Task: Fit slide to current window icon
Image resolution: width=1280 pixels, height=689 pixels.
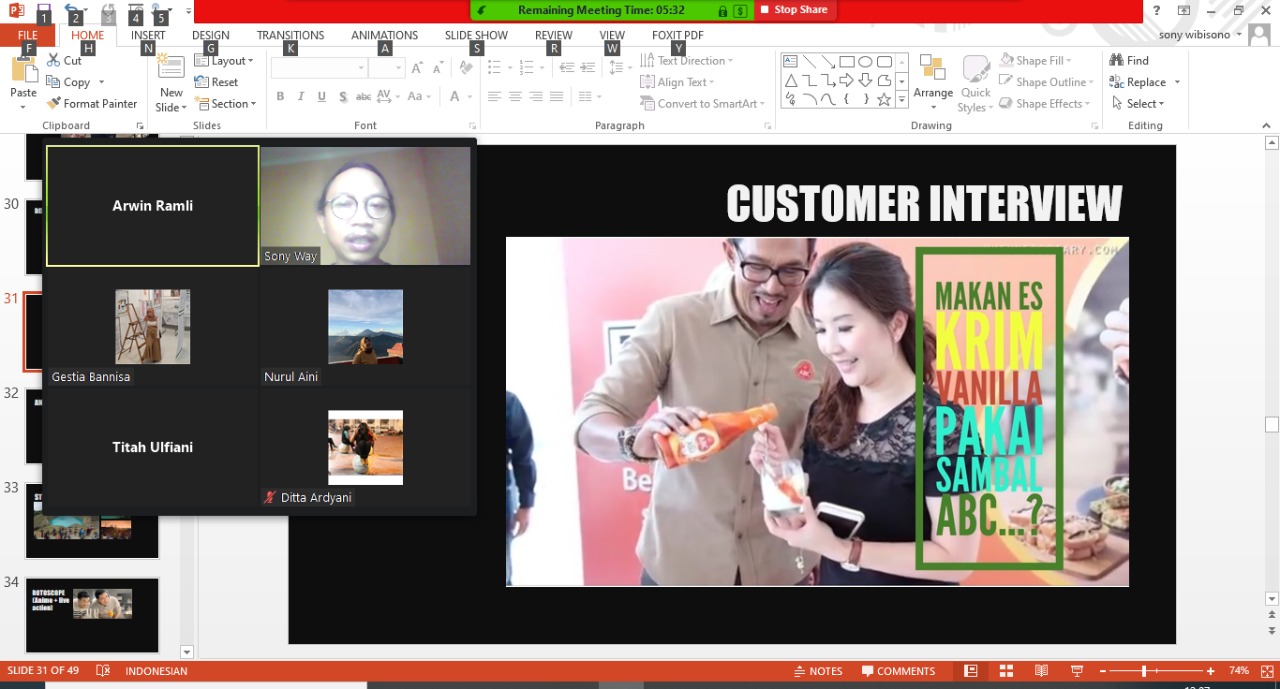Action: 1267,671
